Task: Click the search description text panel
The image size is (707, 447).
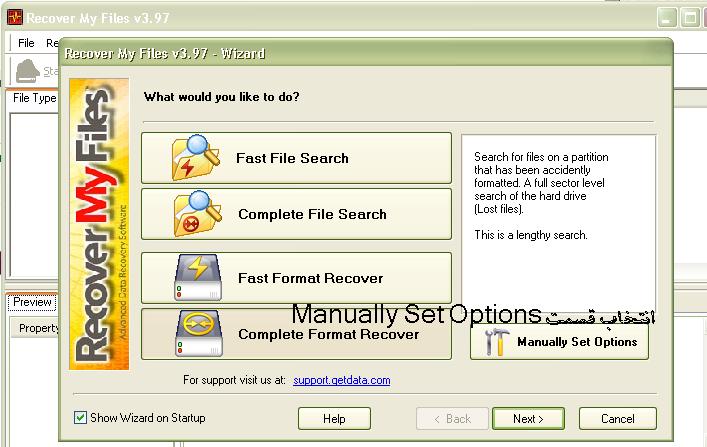Action: click(x=558, y=223)
